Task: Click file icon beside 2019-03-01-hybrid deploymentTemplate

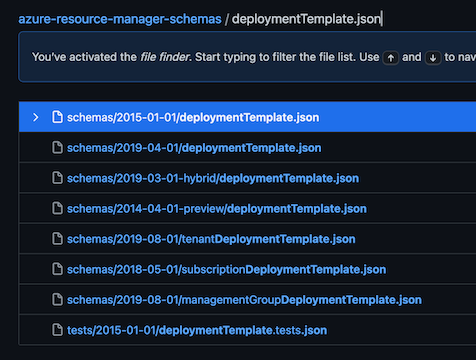Action: pyautogui.click(x=57, y=178)
